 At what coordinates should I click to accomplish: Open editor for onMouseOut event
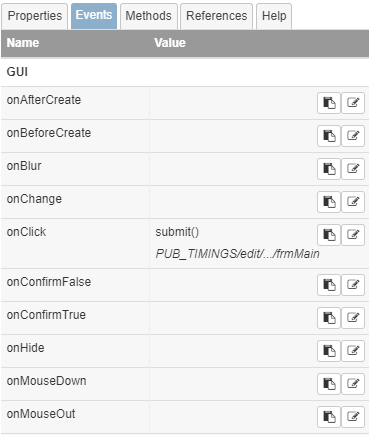coord(353,417)
